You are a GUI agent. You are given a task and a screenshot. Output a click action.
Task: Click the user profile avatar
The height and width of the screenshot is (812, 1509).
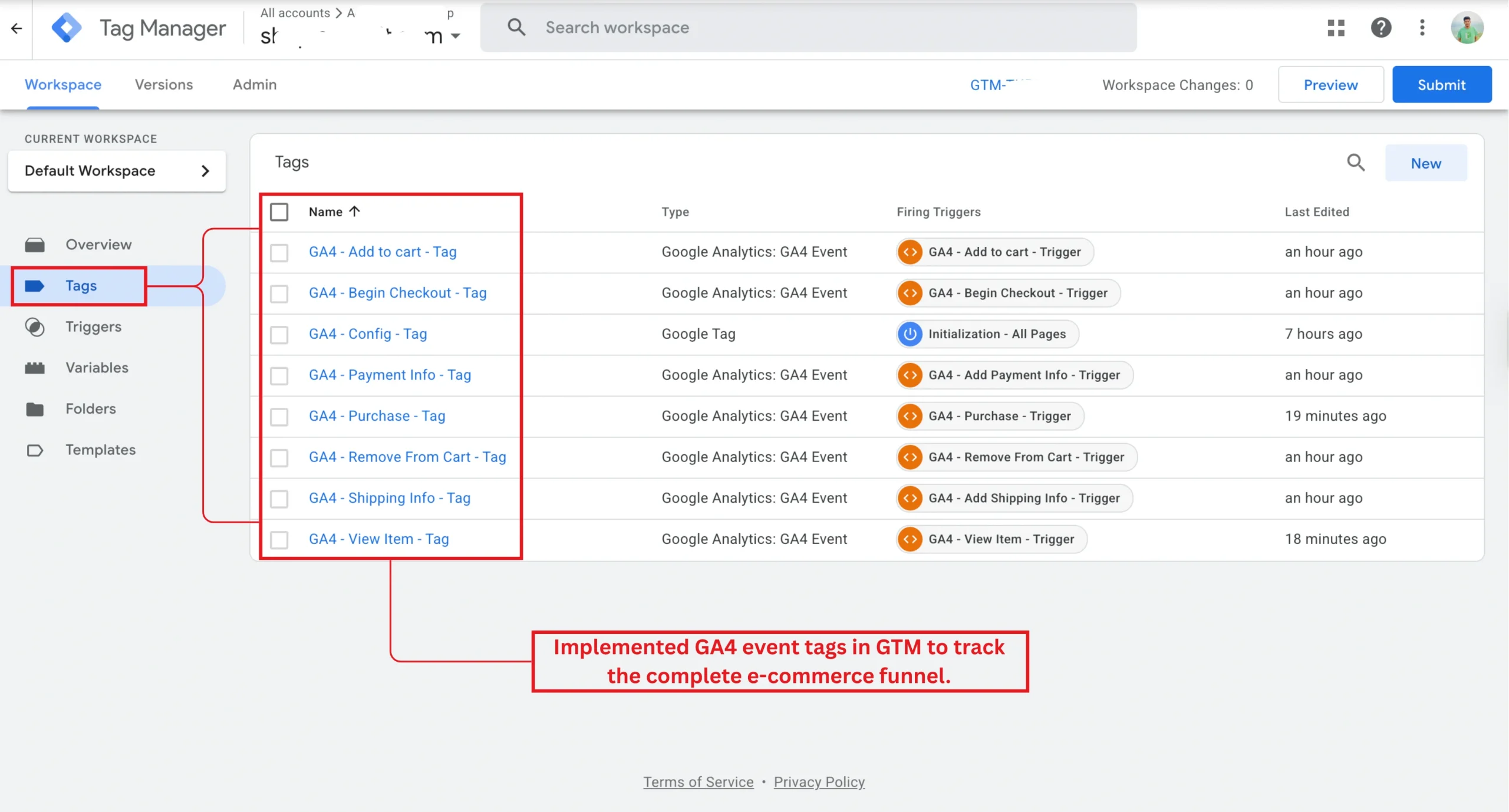pyautogui.click(x=1467, y=28)
